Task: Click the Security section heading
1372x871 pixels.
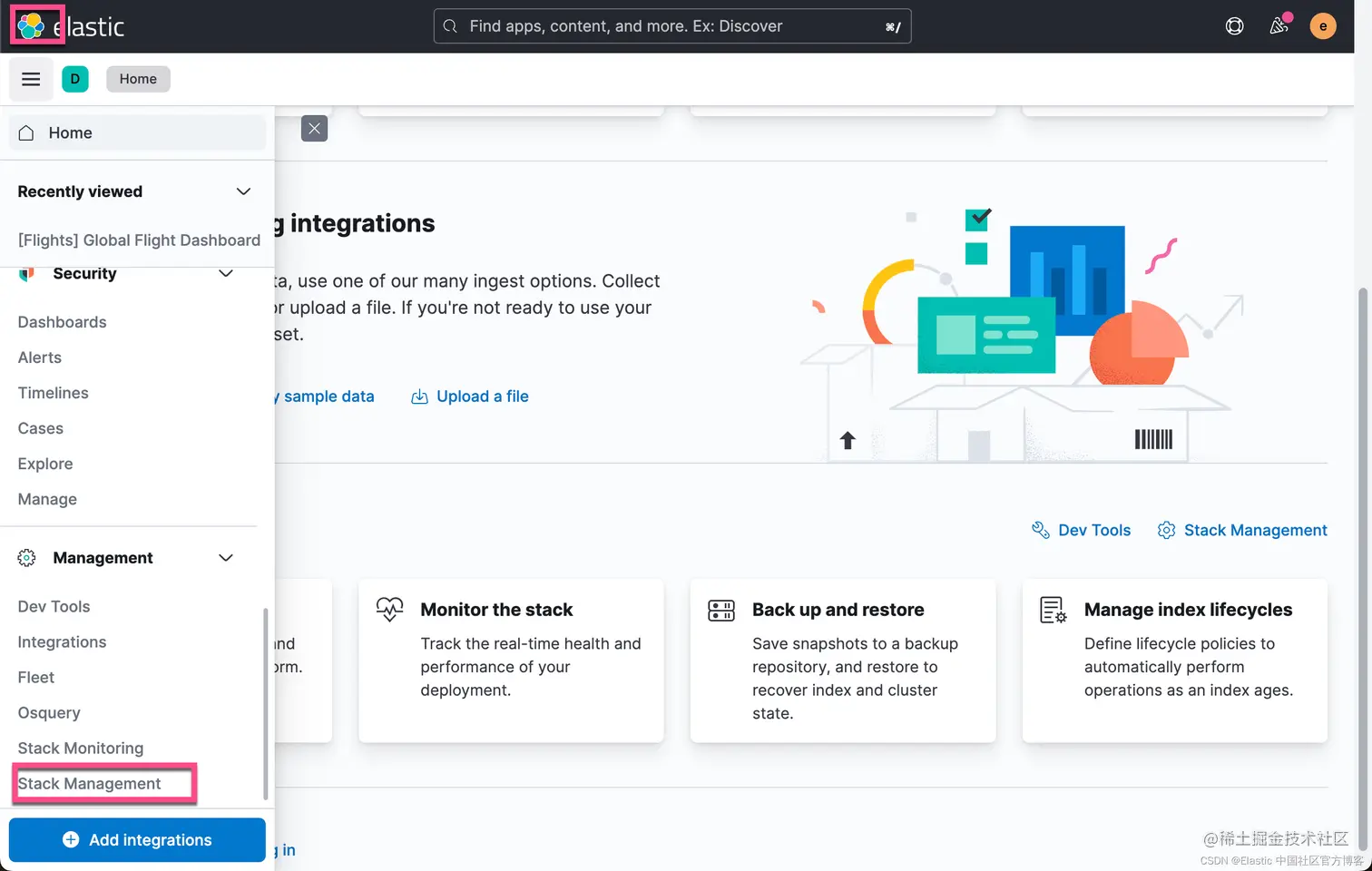Action: click(84, 273)
